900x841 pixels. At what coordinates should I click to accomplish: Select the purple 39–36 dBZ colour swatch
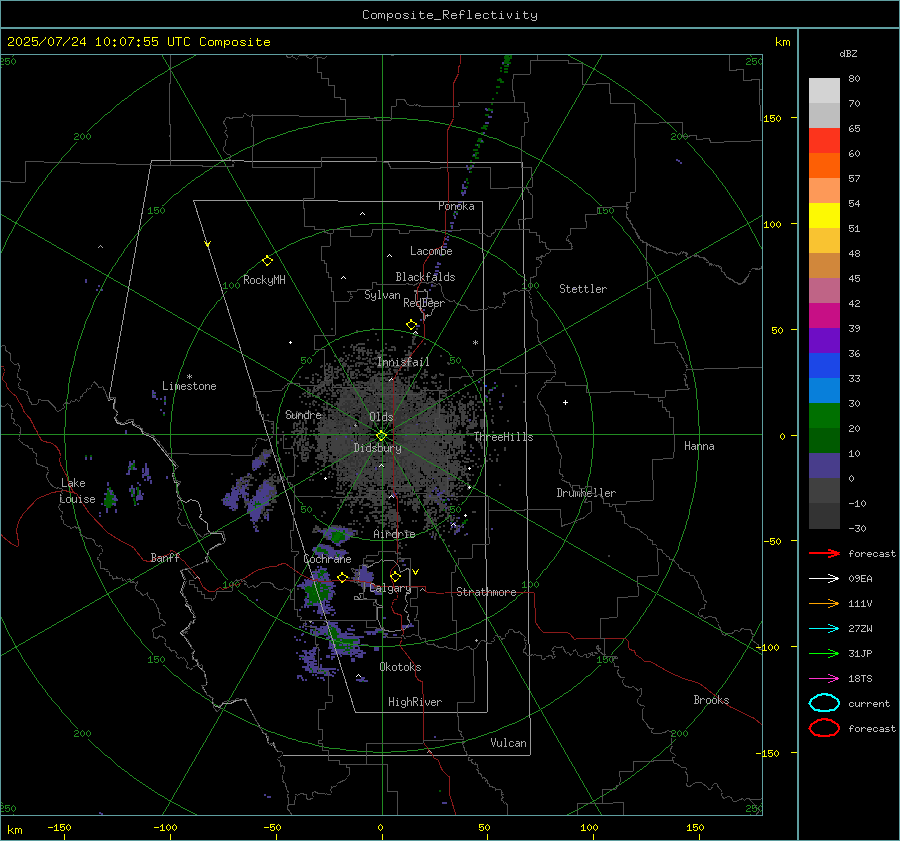(x=824, y=341)
